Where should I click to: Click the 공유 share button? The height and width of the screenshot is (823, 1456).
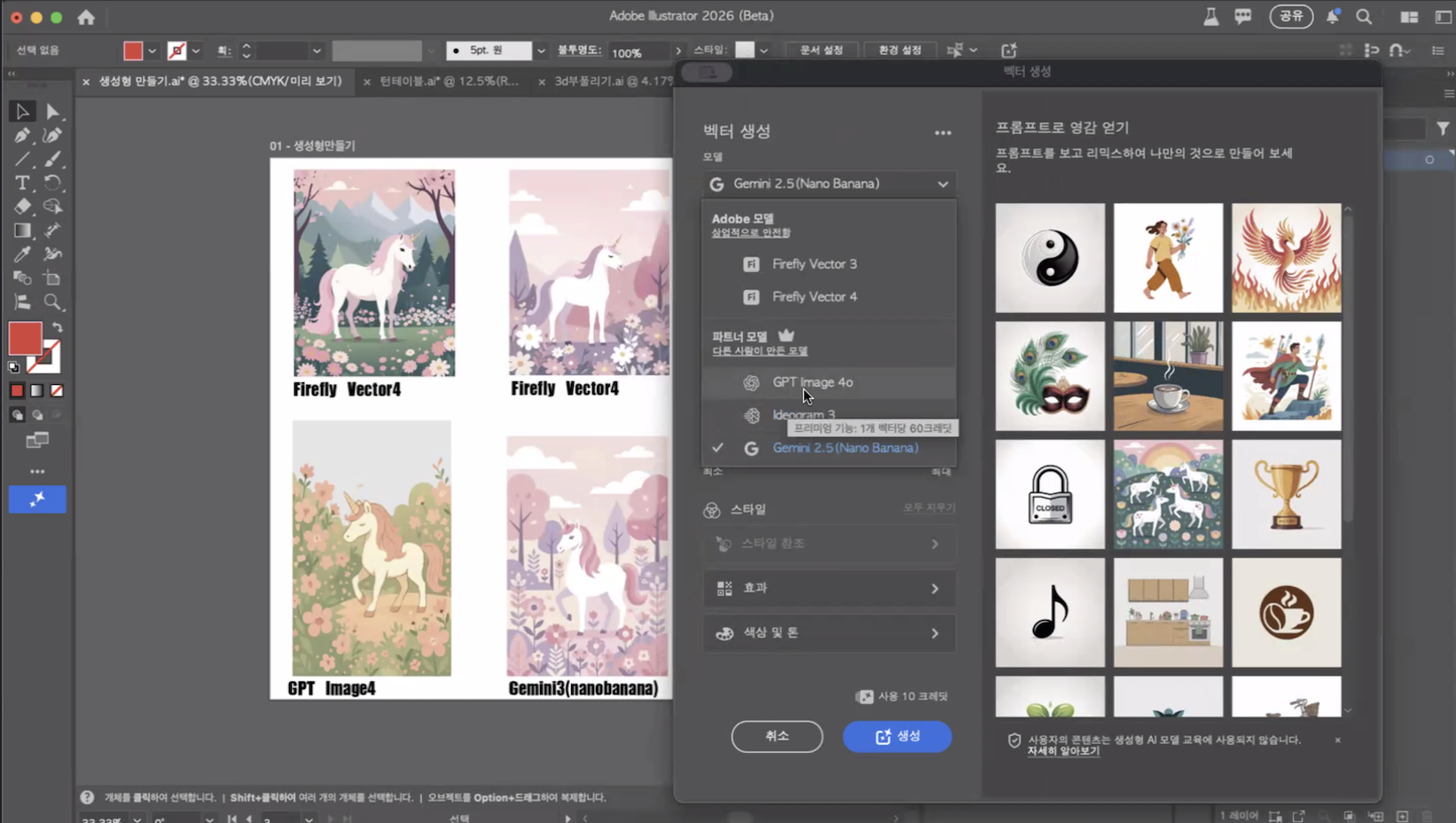[1291, 16]
